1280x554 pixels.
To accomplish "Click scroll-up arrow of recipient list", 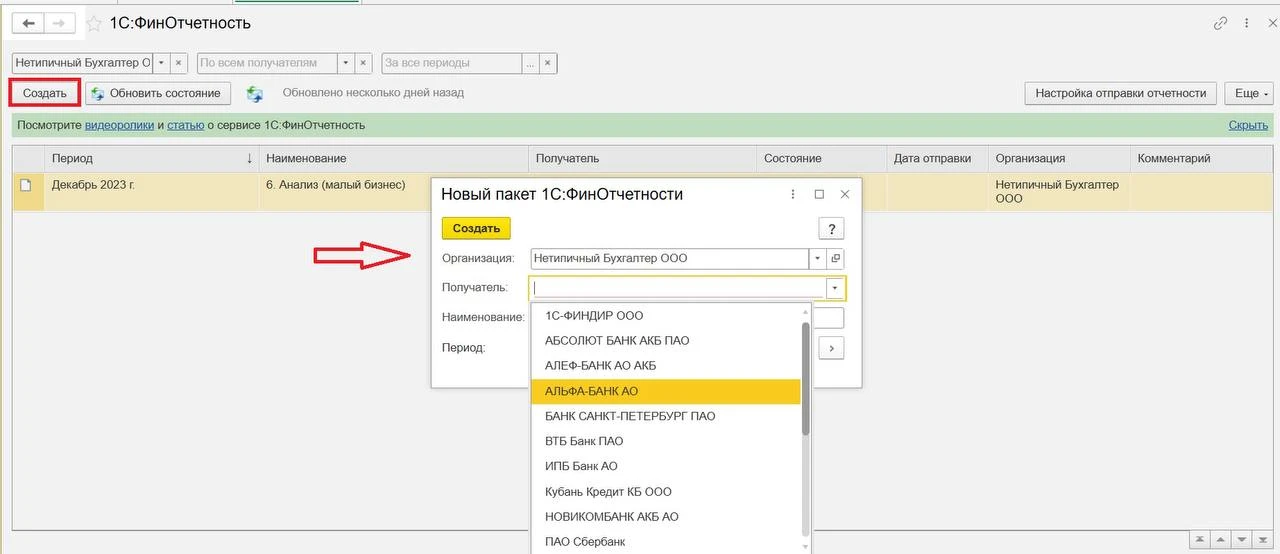I will 806,311.
